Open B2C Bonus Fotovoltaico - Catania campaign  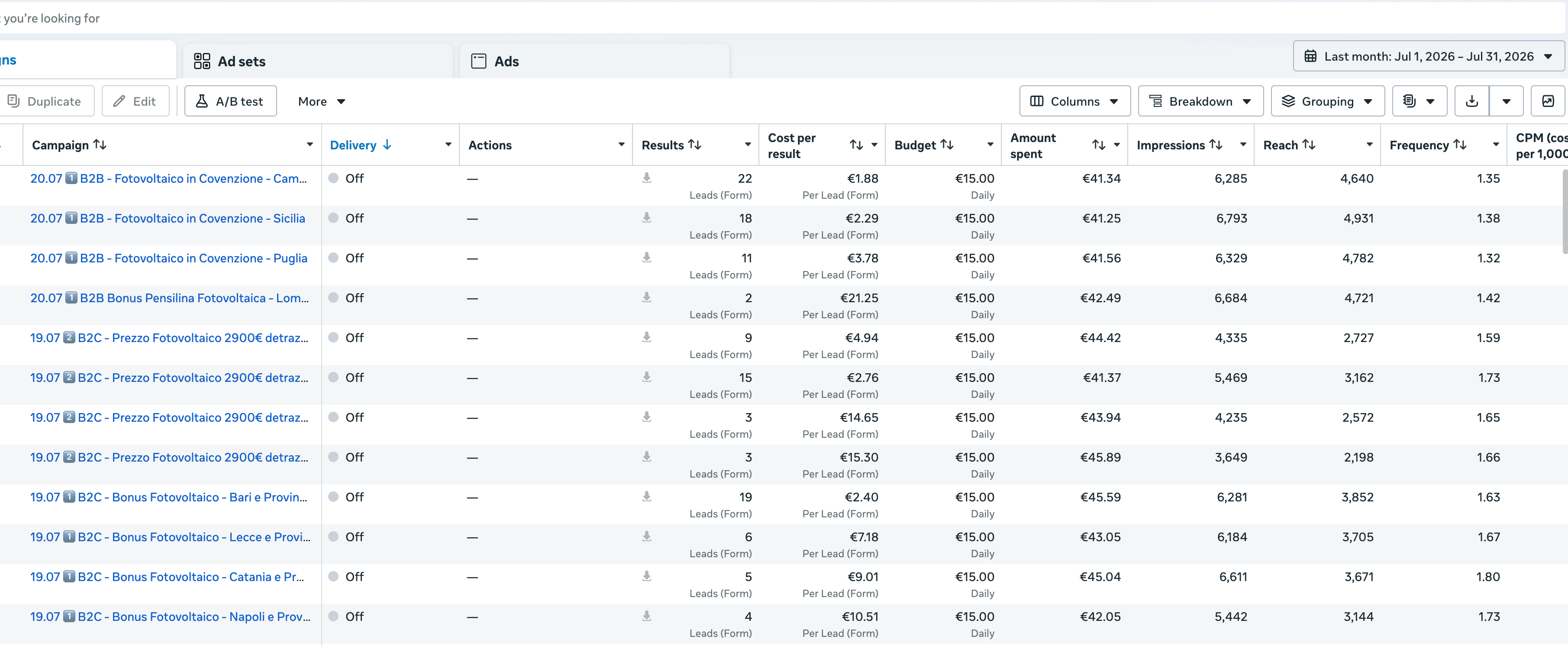168,577
